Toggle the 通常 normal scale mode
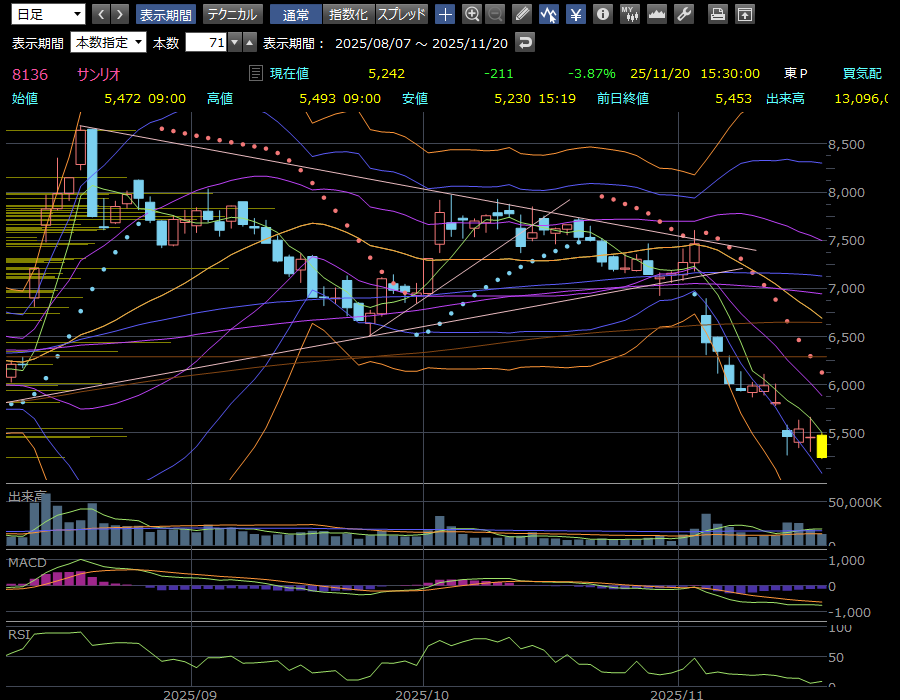The image size is (900, 700). pyautogui.click(x=296, y=14)
